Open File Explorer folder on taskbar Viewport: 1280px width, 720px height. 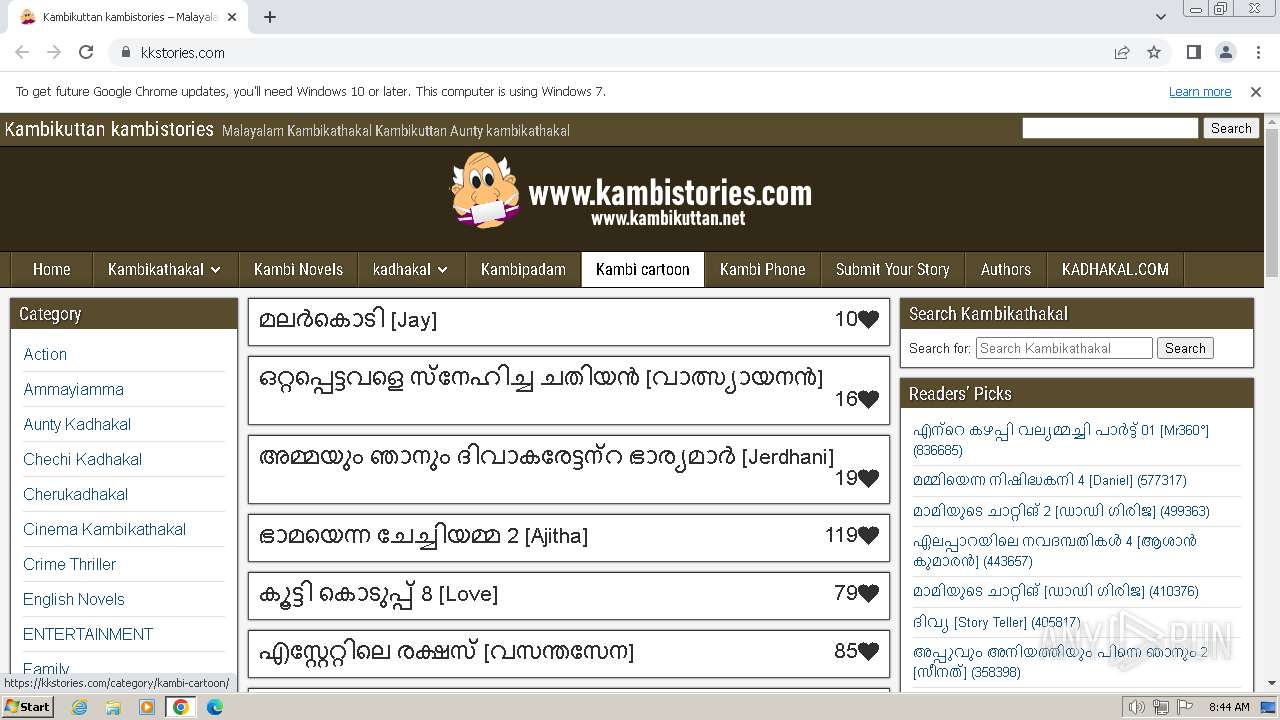coord(113,707)
